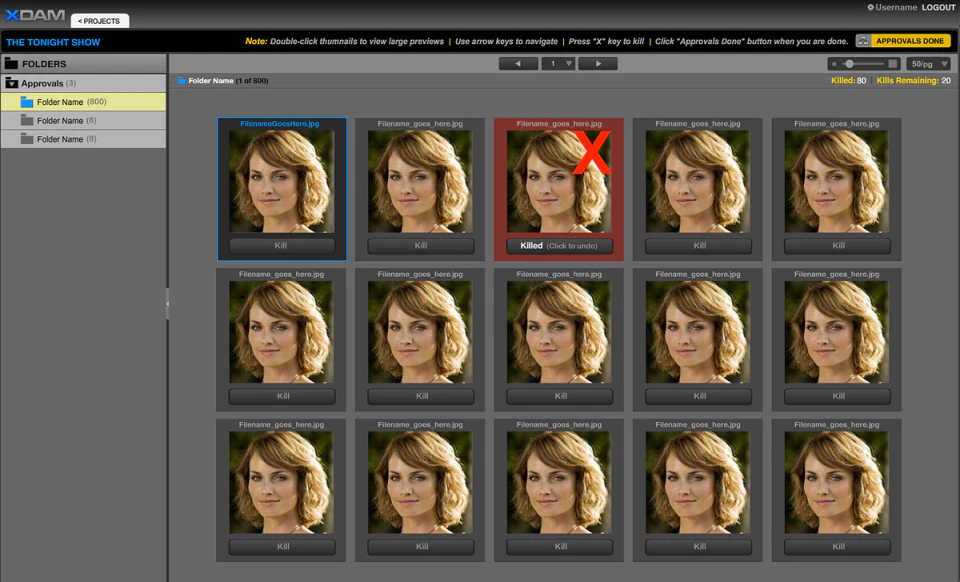Click the large thumbnail size icon
This screenshot has height=582, width=960.
[893, 64]
